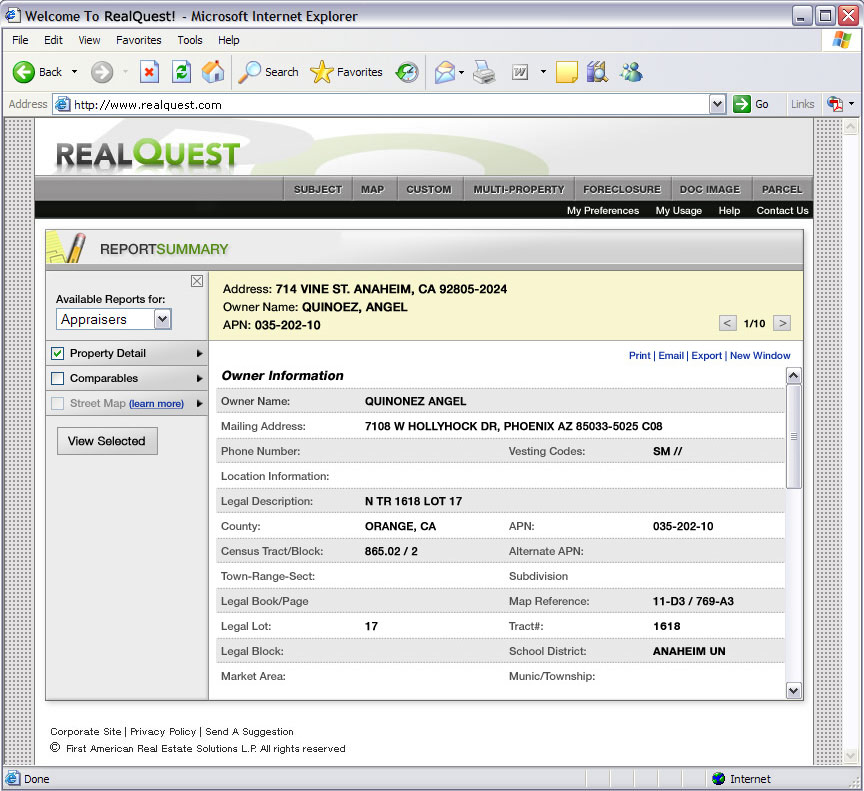The height and width of the screenshot is (791, 864).
Task: Click the yellow note Discuss icon
Action: click(566, 72)
